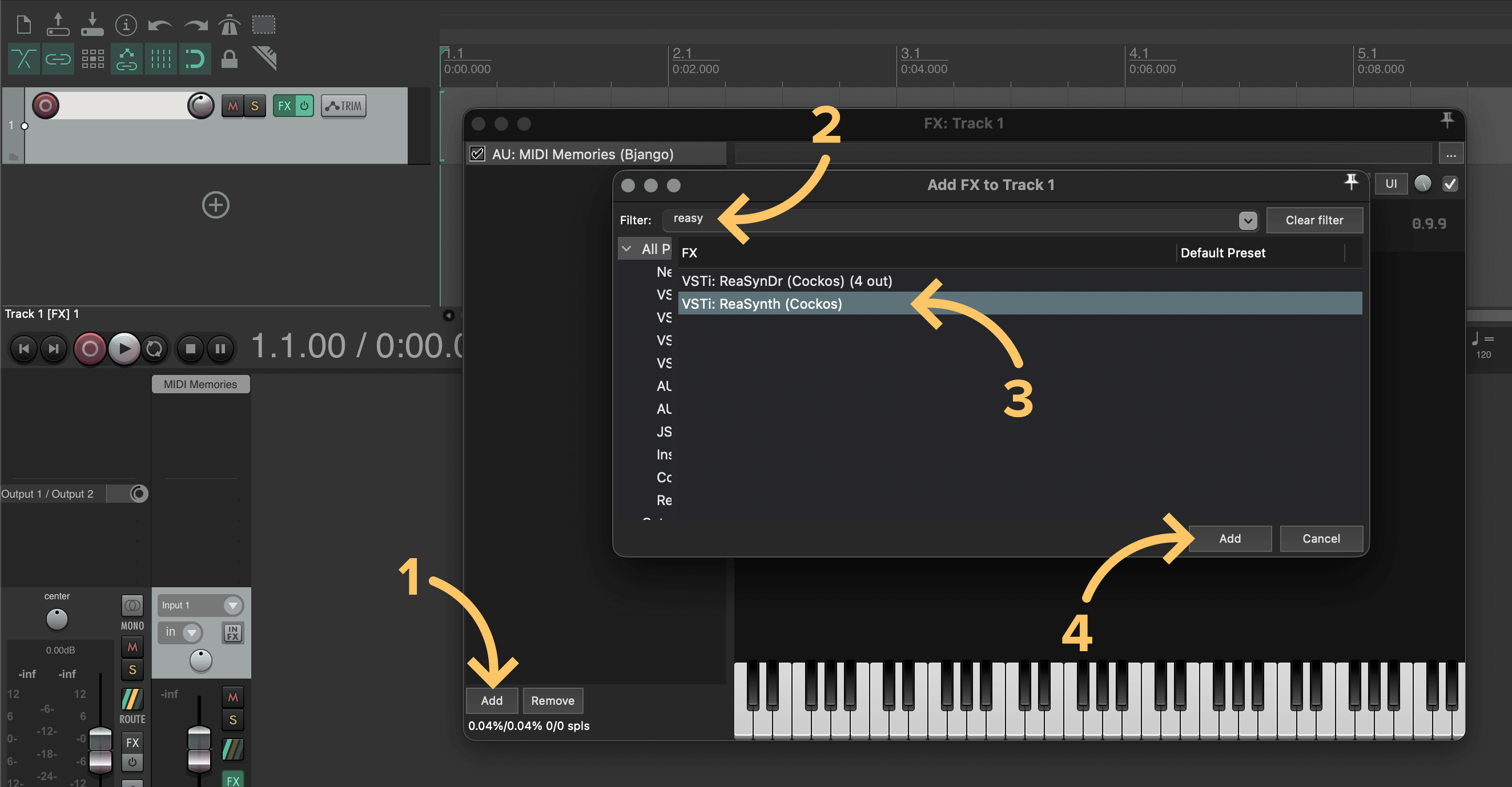Click the transport Record button
This screenshot has height=787, width=1512.
click(x=89, y=349)
